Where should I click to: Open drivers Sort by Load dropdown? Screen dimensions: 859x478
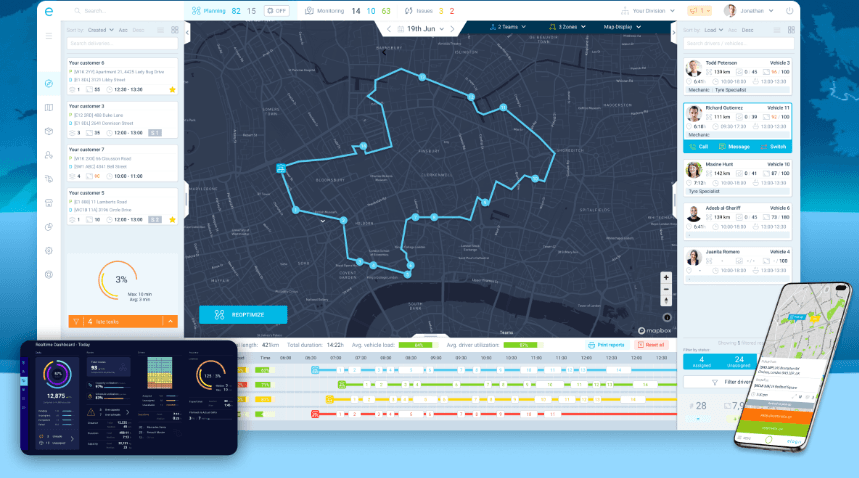(x=713, y=30)
